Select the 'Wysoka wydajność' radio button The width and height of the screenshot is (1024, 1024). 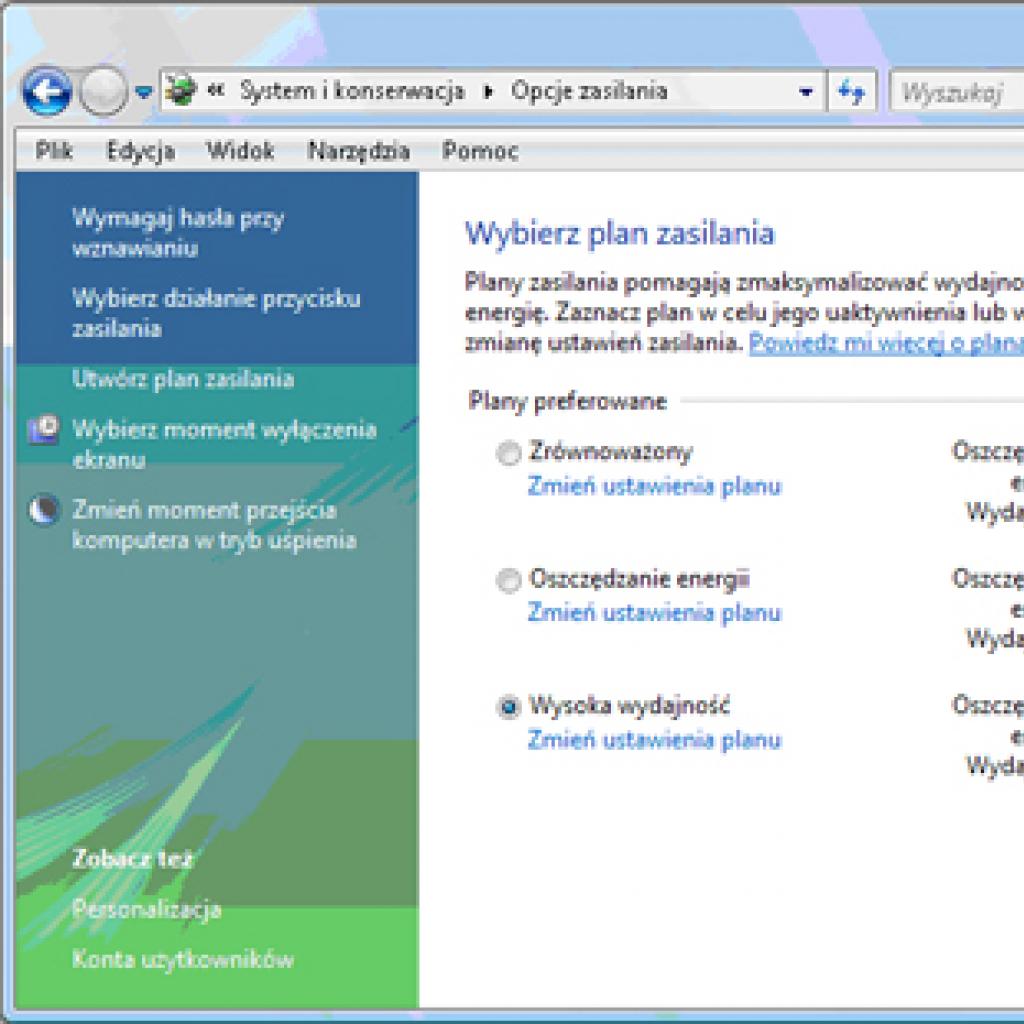click(x=509, y=707)
